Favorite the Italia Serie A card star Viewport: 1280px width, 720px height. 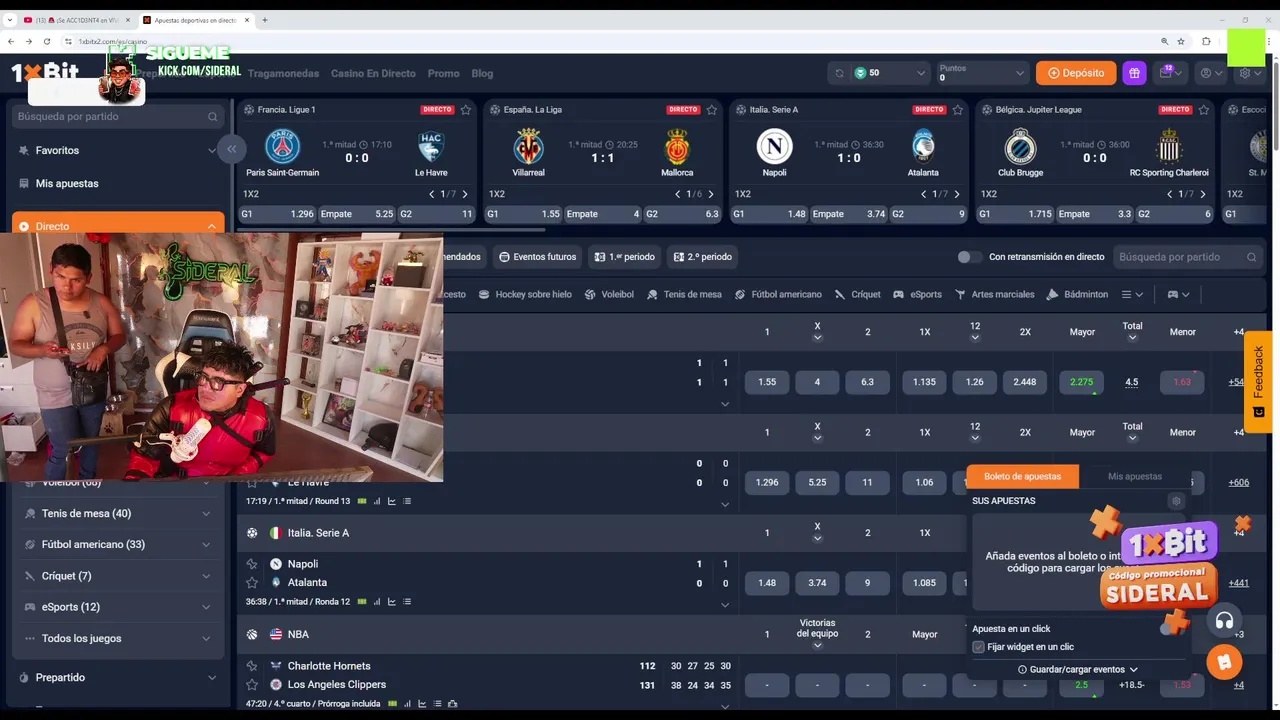pyautogui.click(x=958, y=109)
